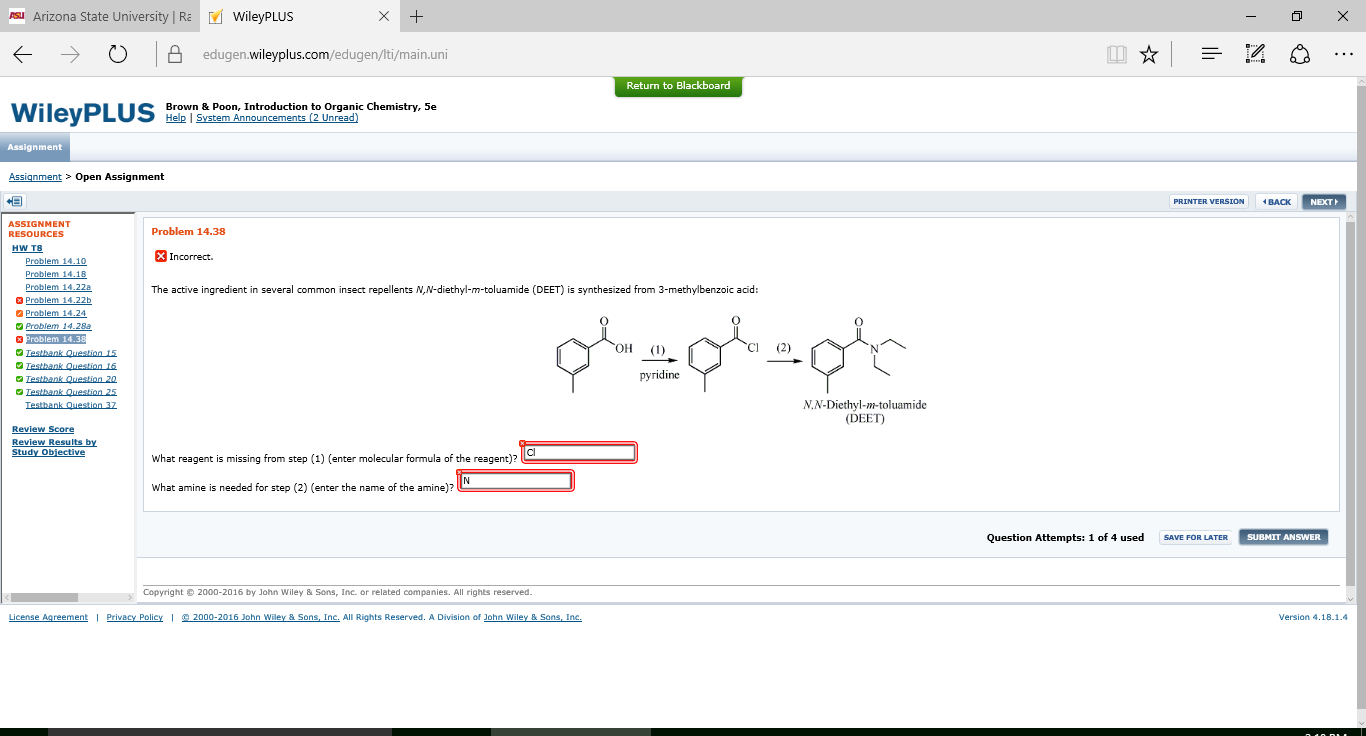Click Printer Version button
Screen dimensions: 1366x736
(1209, 201)
